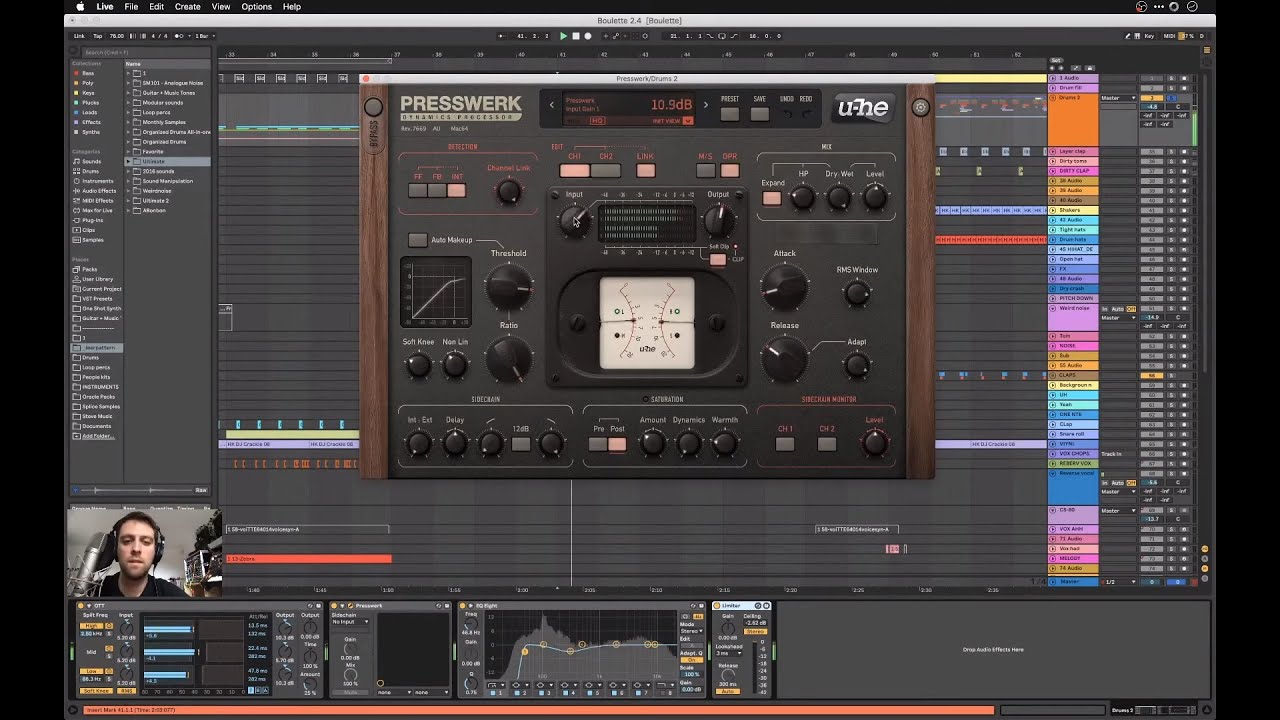Go to previous Presswerk preset arrow
Screen dimensions: 1280x720
tap(551, 104)
